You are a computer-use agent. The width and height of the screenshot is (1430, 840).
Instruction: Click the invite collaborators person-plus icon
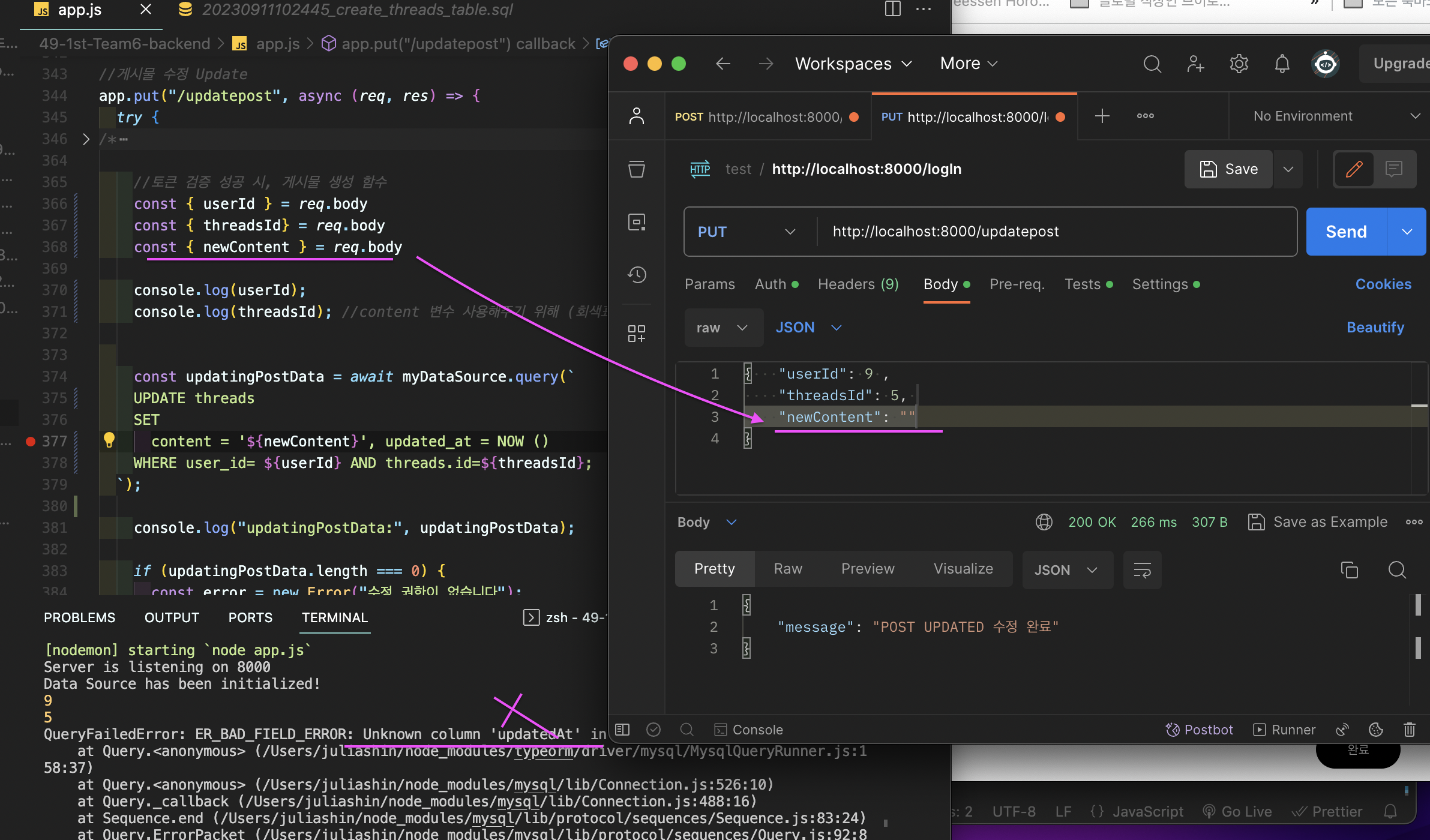[1195, 64]
